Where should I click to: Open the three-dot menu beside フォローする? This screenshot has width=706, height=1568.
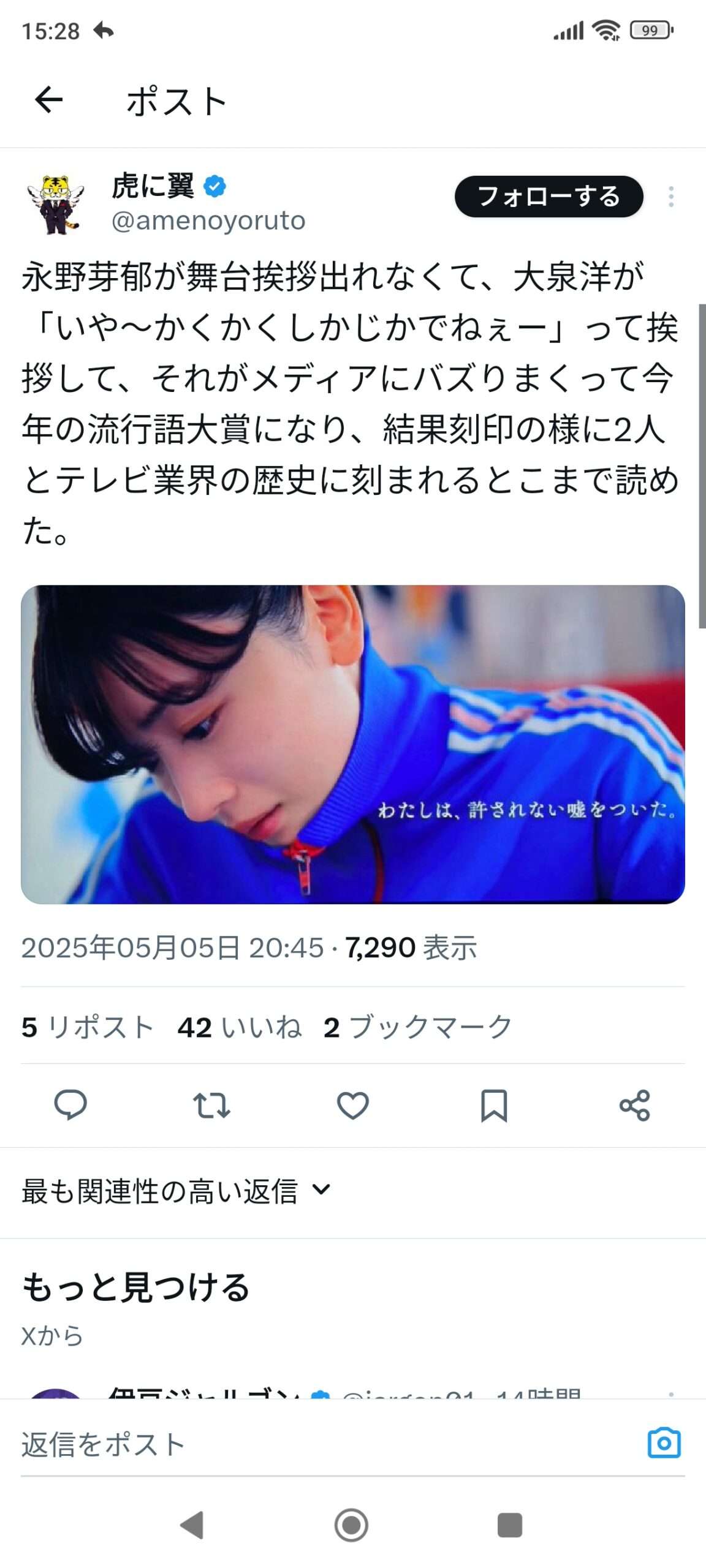(671, 197)
